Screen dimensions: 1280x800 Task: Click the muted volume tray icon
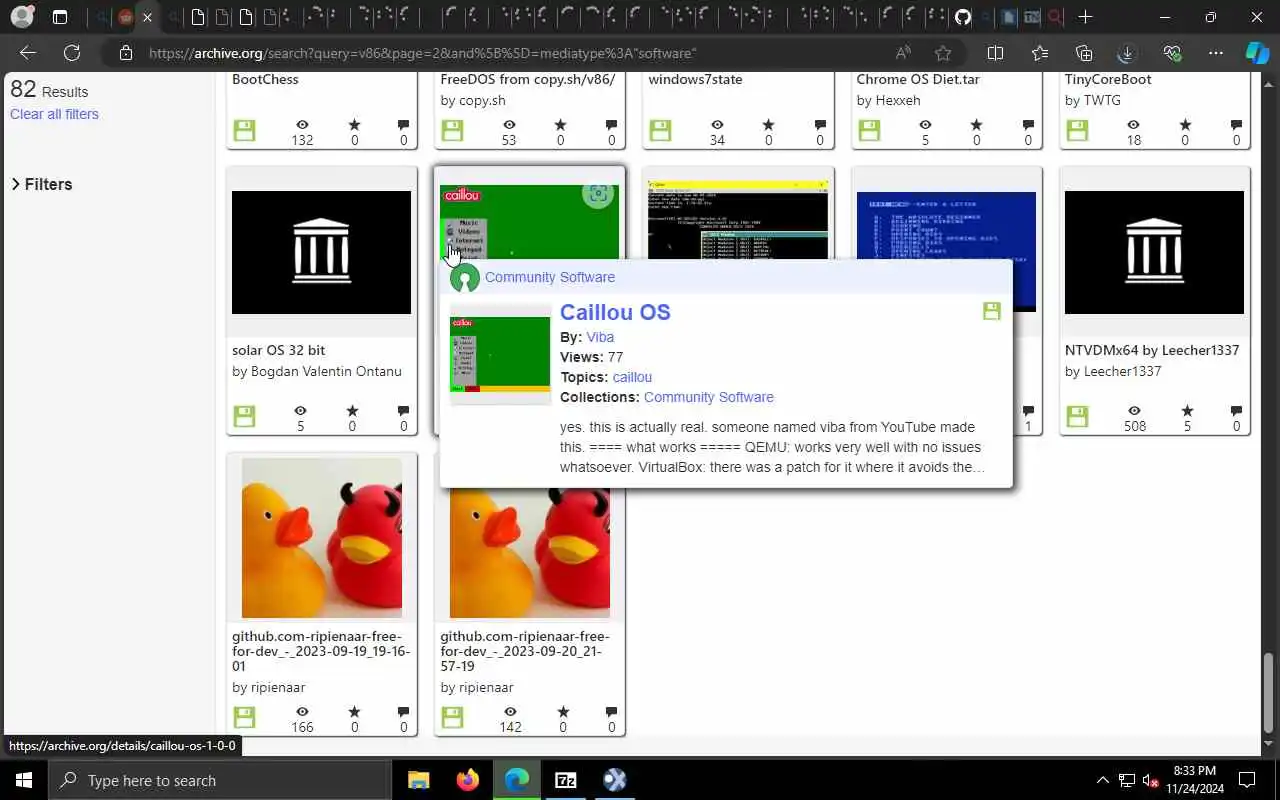point(1151,780)
